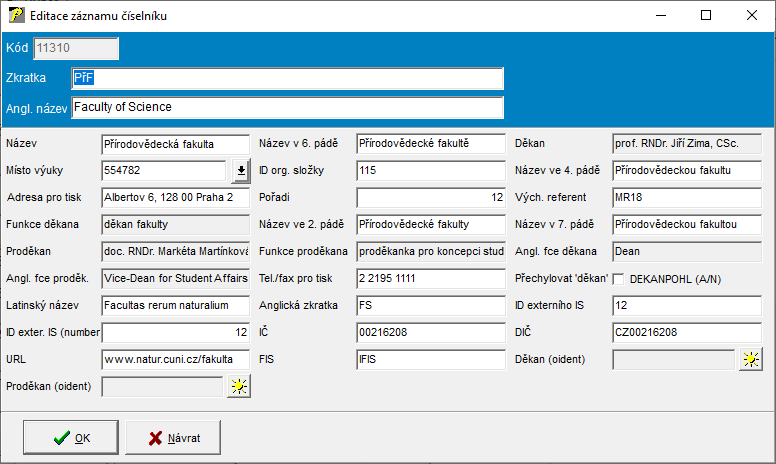Maximize the Editace záznamu číselníku window

coord(706,16)
